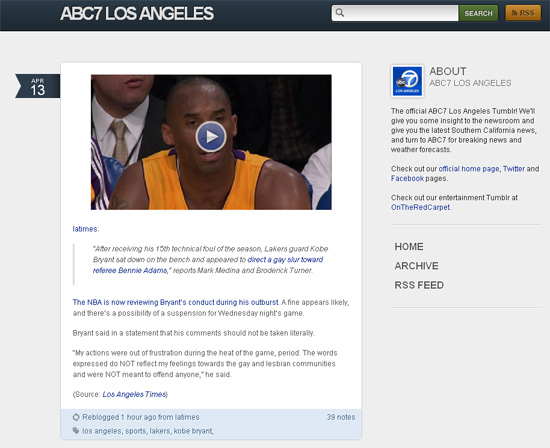550x448 pixels.
Task: Open the Los Angeles Times source link
Action: [x=134, y=394]
